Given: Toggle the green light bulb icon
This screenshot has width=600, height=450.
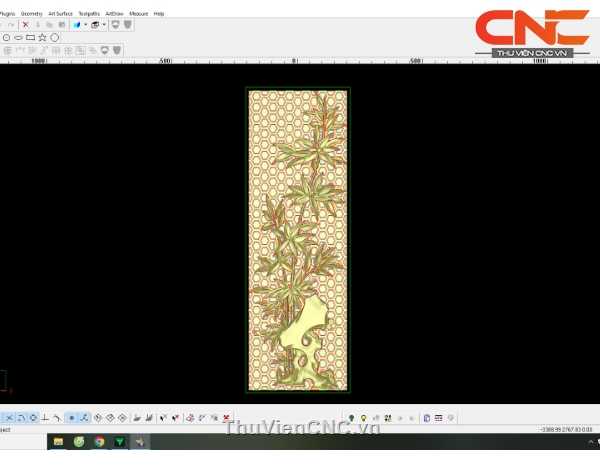Looking at the screenshot, I should click(x=351, y=418).
